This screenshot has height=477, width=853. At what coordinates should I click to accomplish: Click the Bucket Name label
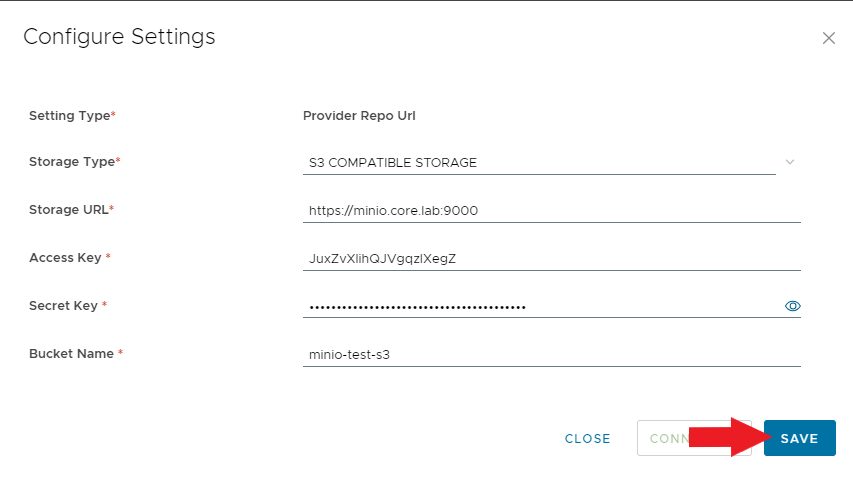click(76, 354)
